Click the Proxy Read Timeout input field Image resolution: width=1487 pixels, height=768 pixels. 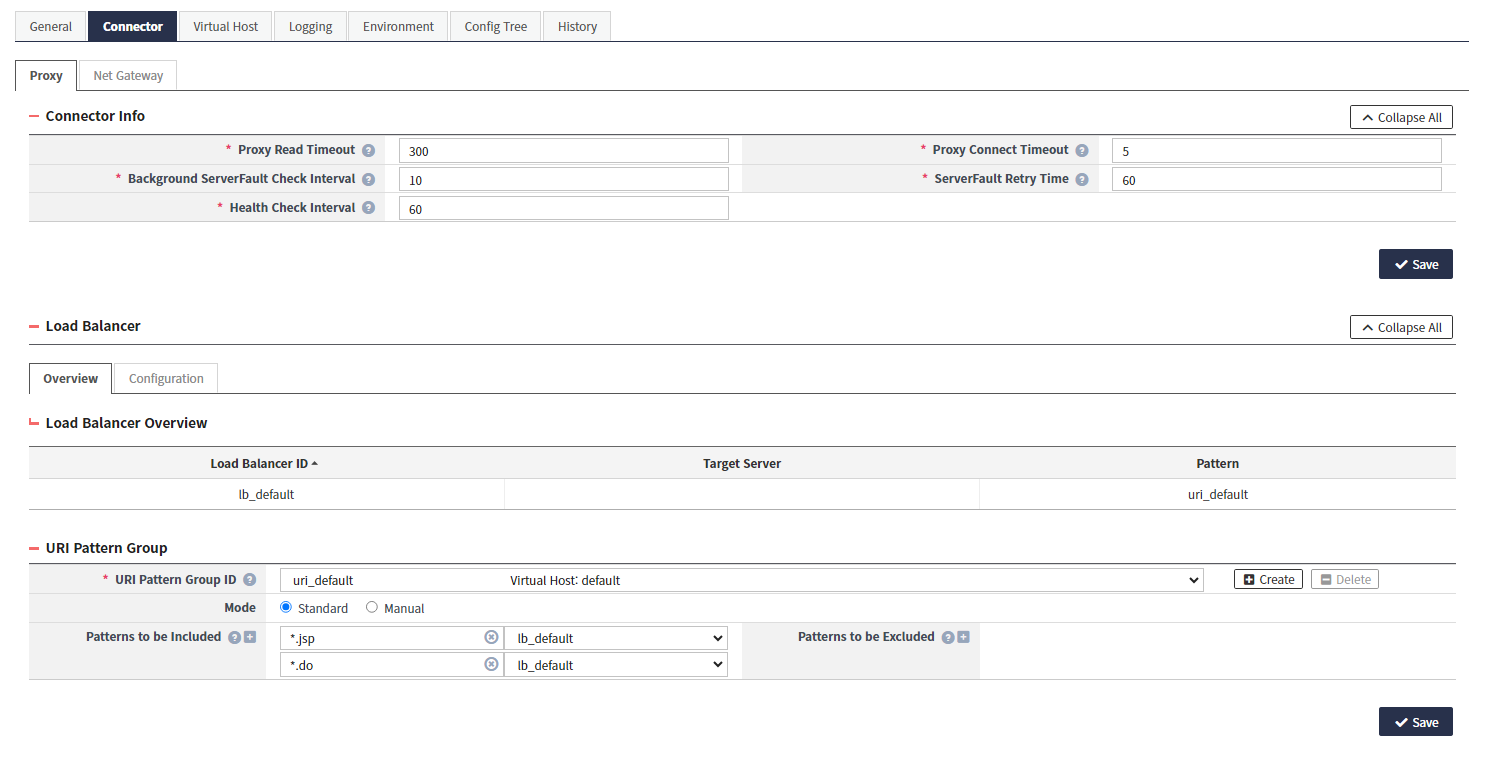563,149
